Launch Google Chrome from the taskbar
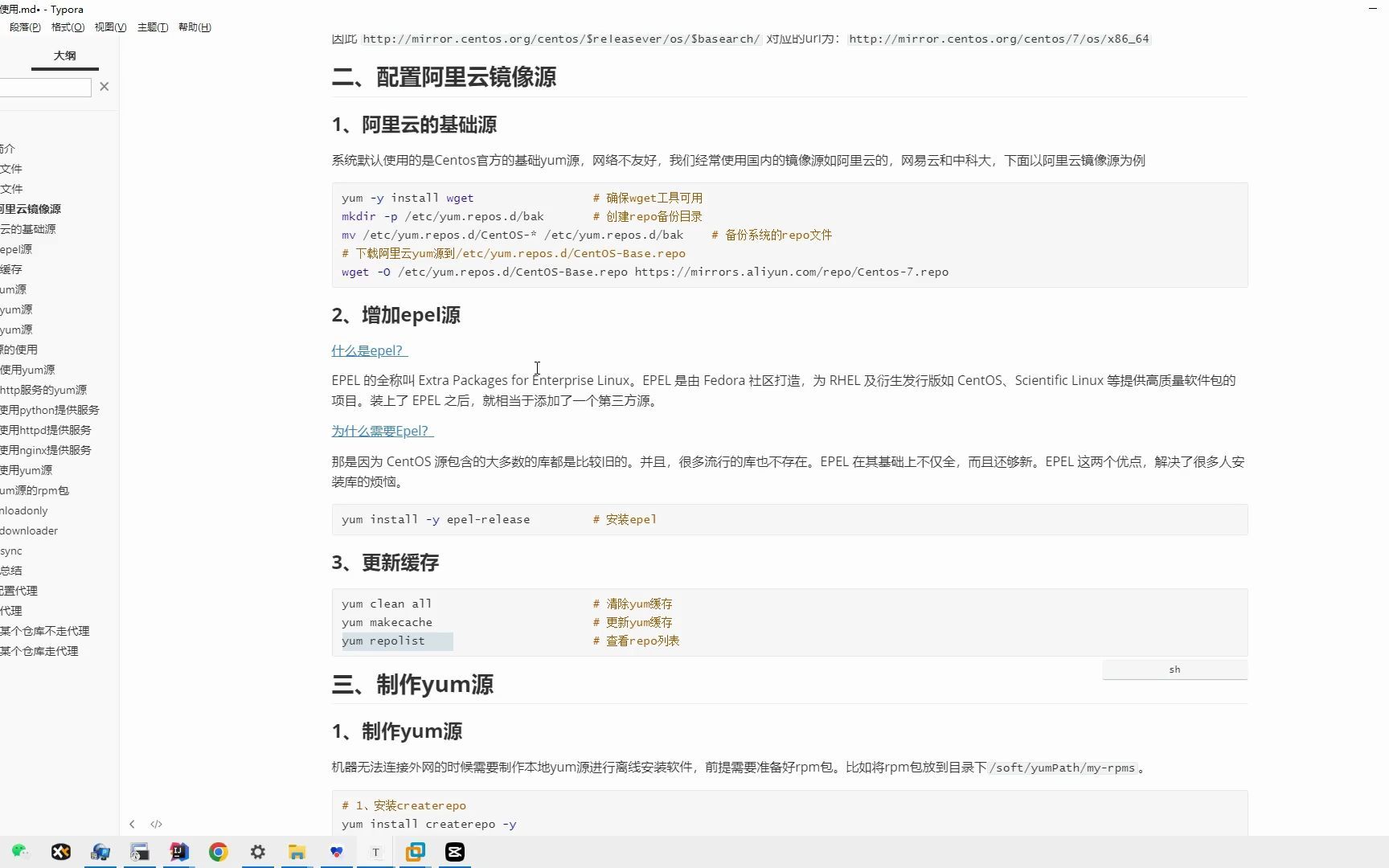Image resolution: width=1389 pixels, height=868 pixels. coord(219,852)
